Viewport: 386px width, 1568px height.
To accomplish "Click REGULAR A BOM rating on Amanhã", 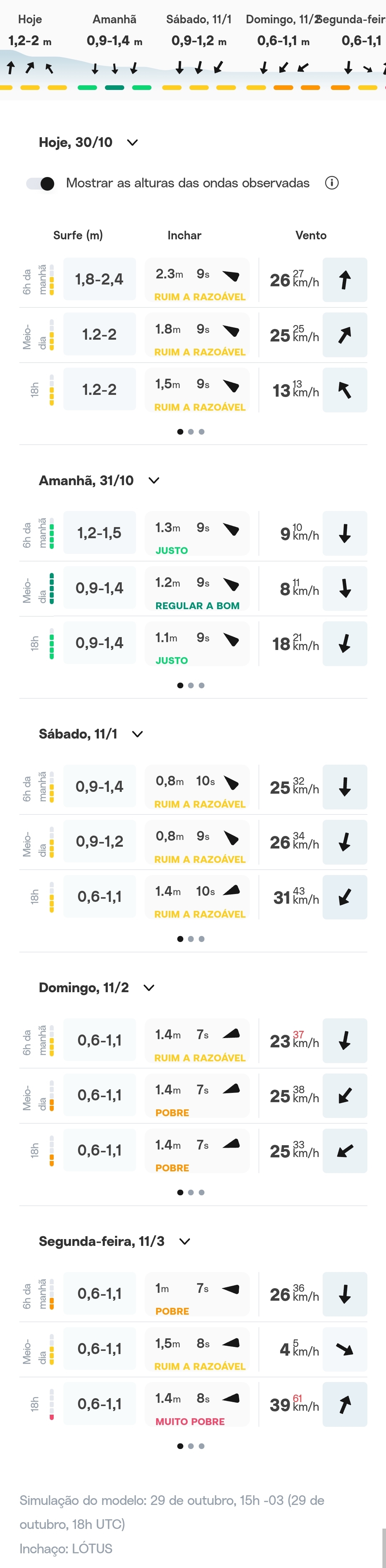I will pos(198,606).
